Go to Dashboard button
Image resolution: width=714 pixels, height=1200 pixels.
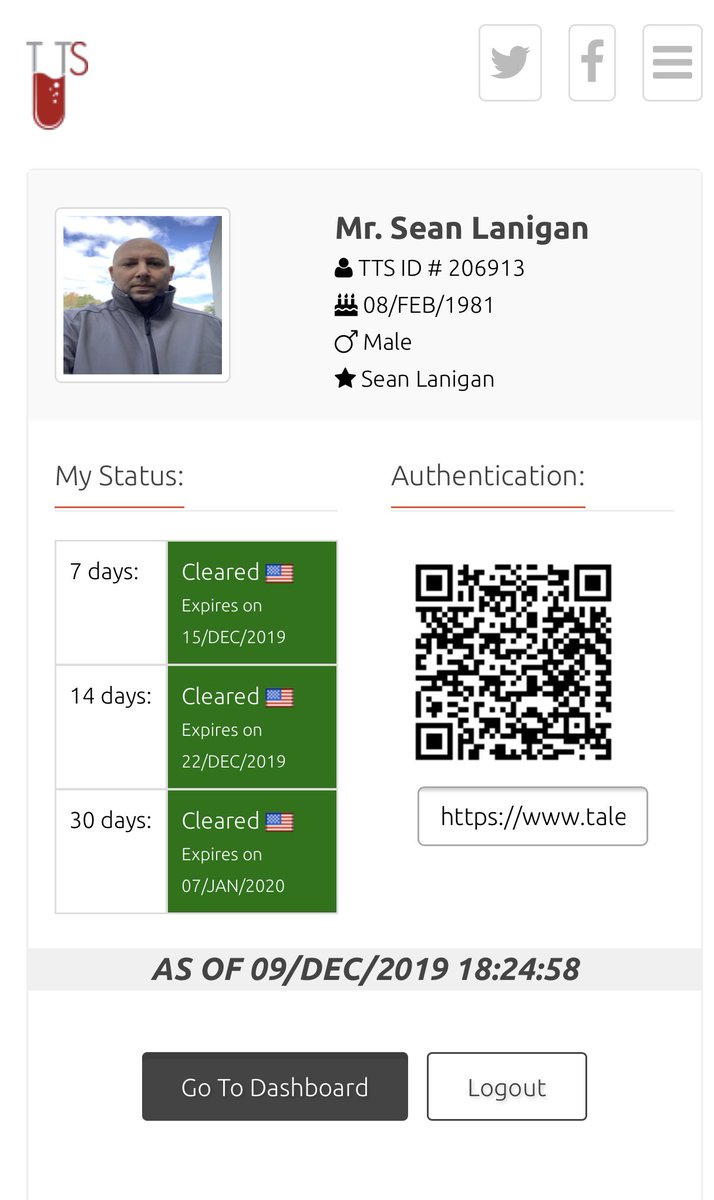[x=275, y=1086]
